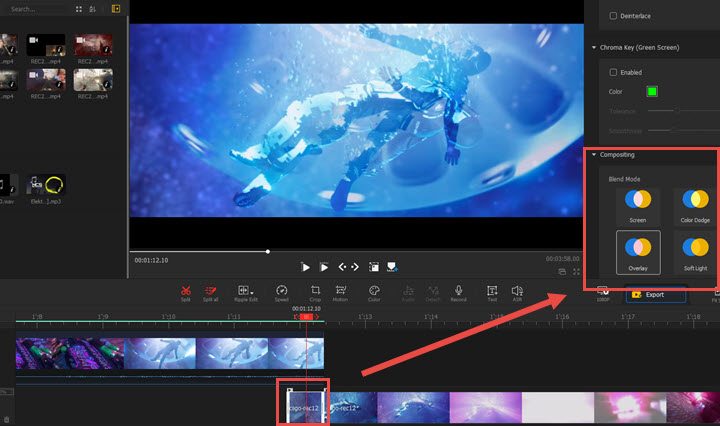This screenshot has width=720, height=426.
Task: Click the ASR speech recognition icon
Action: pos(517,290)
